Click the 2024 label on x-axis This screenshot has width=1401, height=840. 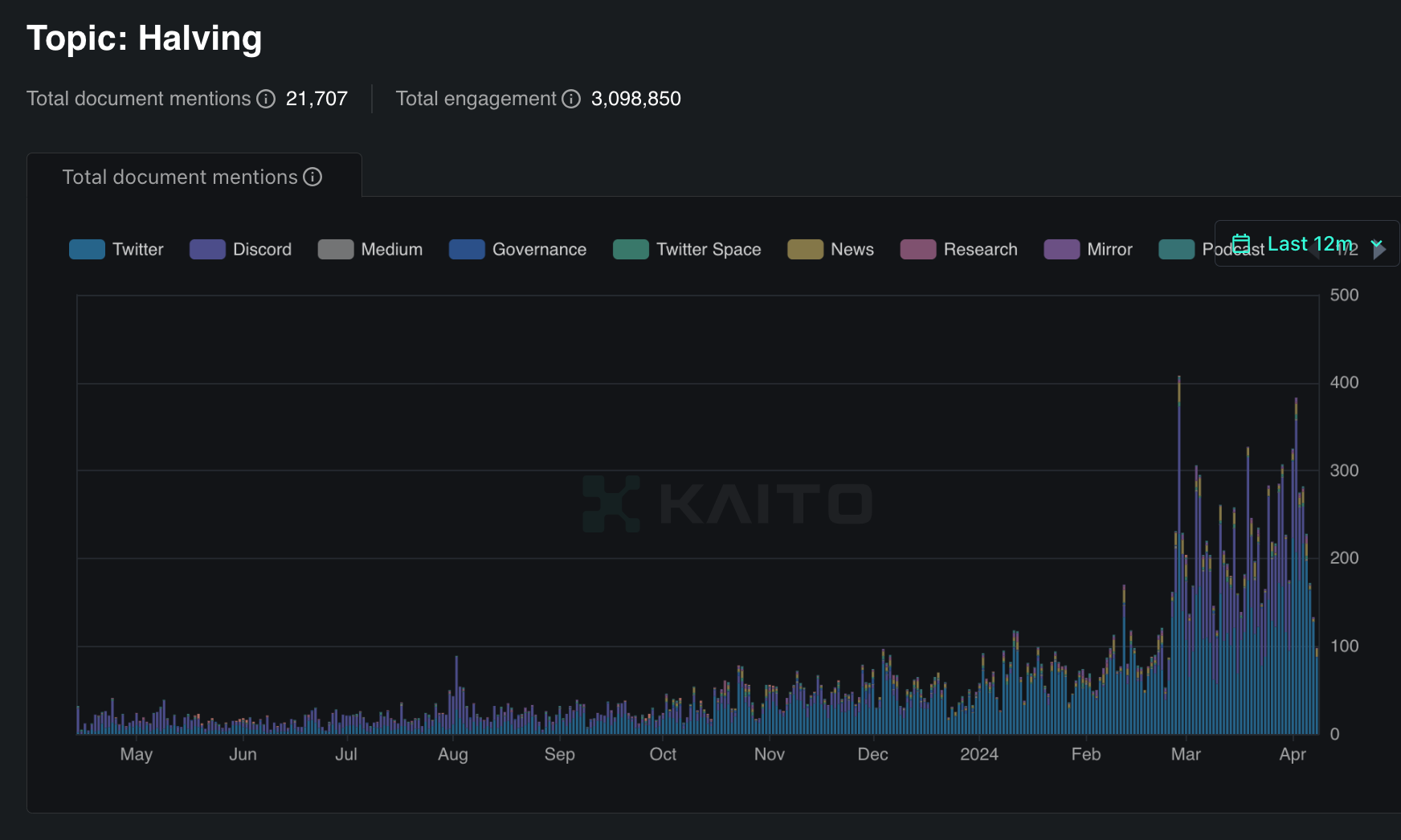(979, 754)
